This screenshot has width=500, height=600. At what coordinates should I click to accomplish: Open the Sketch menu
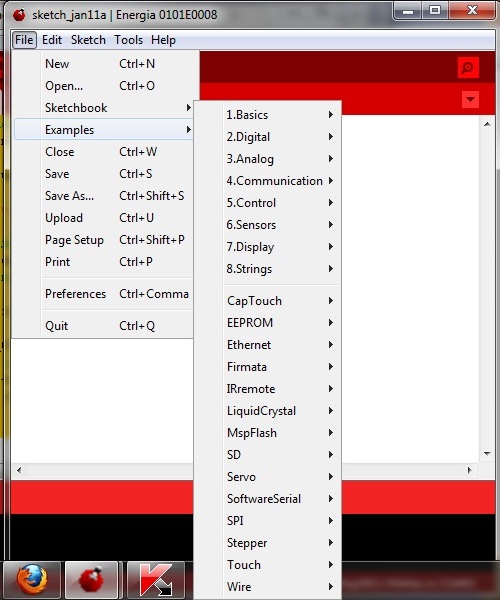(88, 40)
